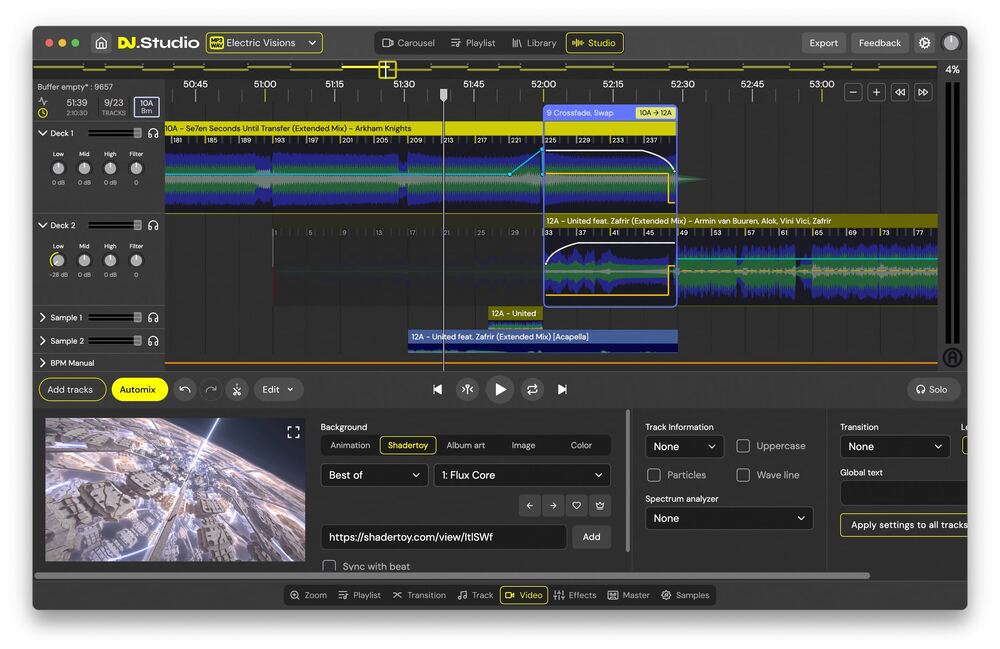Switch to the Library view tab
The width and height of the screenshot is (1000, 649).
click(534, 43)
